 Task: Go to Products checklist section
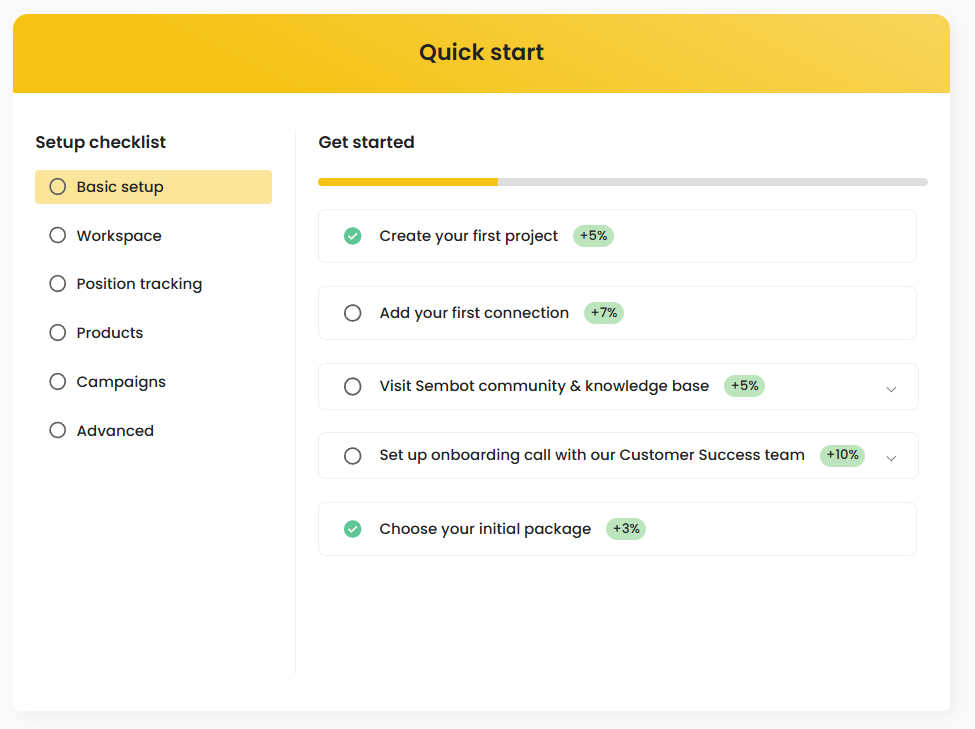click(110, 333)
